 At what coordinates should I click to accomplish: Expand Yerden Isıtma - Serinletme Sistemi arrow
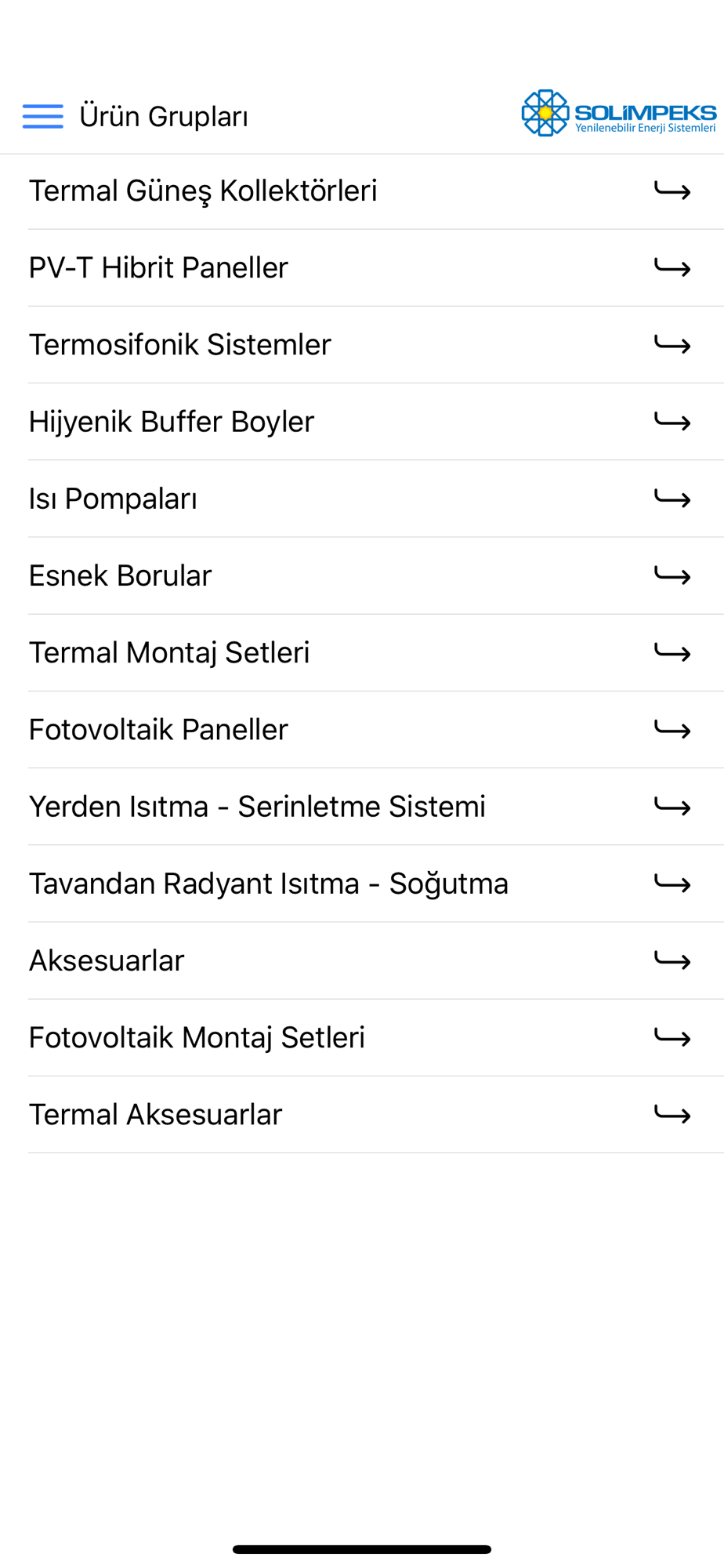point(672,807)
